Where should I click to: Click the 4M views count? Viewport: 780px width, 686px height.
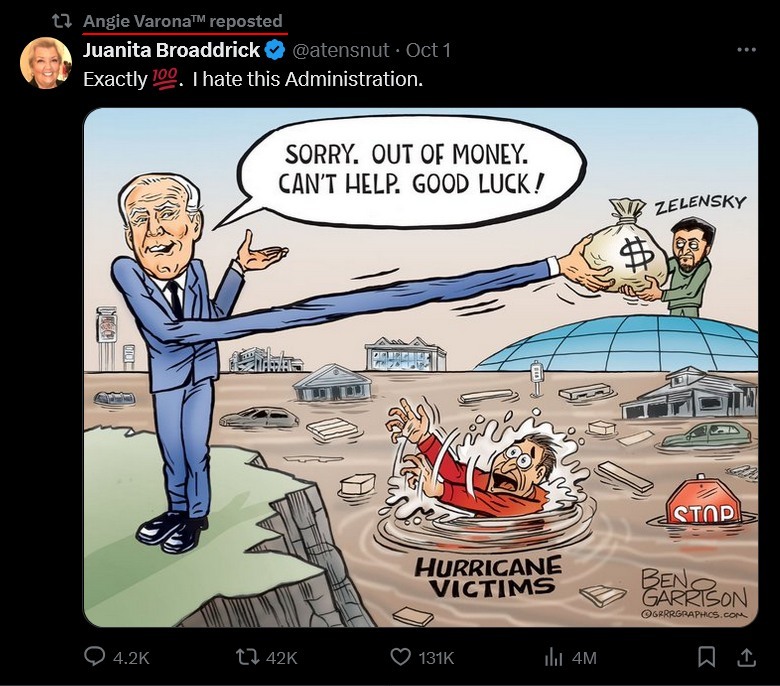click(x=584, y=658)
